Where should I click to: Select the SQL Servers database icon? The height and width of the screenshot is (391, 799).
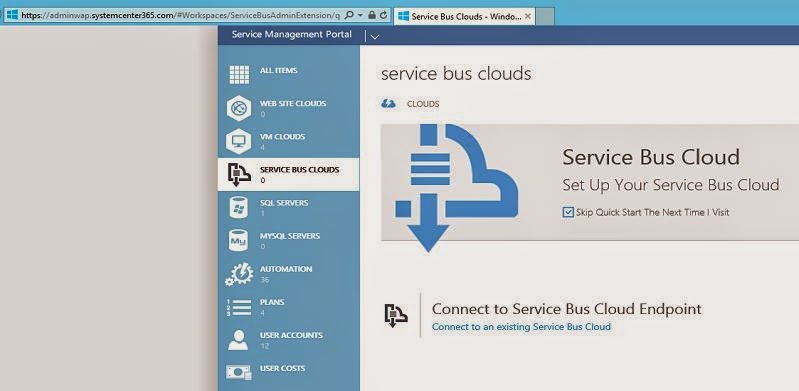coord(238,207)
